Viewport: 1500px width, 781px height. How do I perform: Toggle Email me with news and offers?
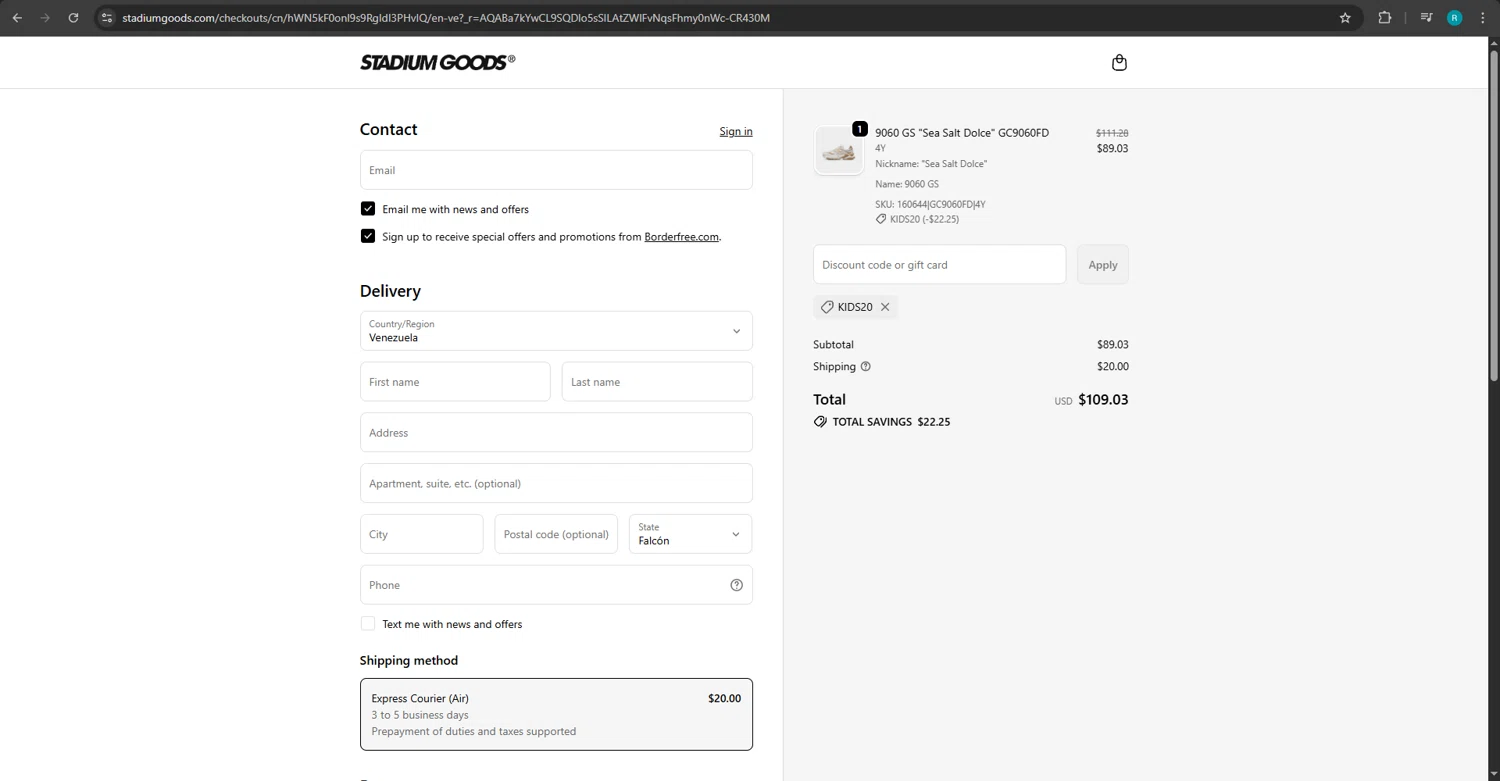(368, 209)
